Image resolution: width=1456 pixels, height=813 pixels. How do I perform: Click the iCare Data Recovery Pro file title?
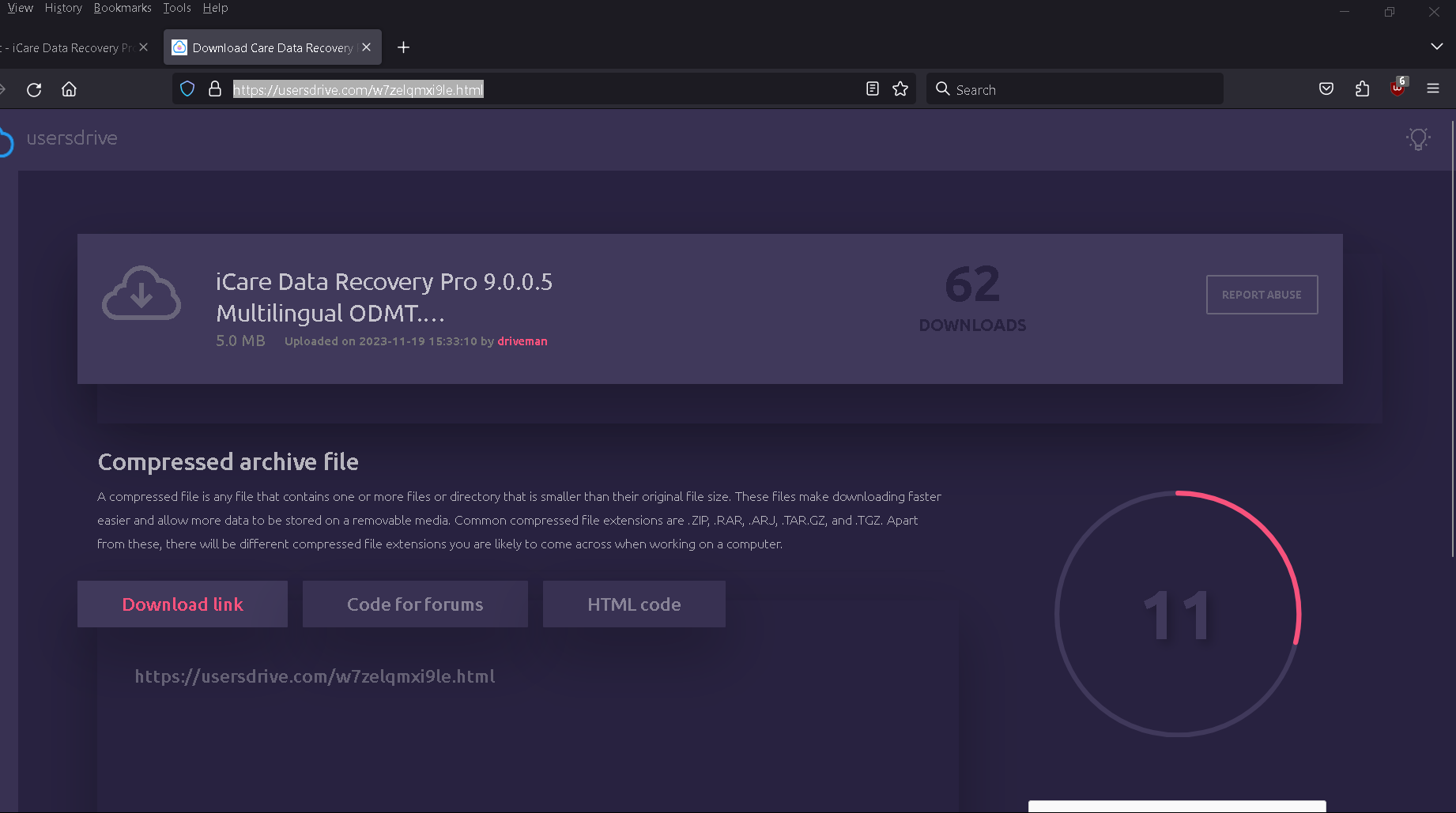[x=384, y=297]
